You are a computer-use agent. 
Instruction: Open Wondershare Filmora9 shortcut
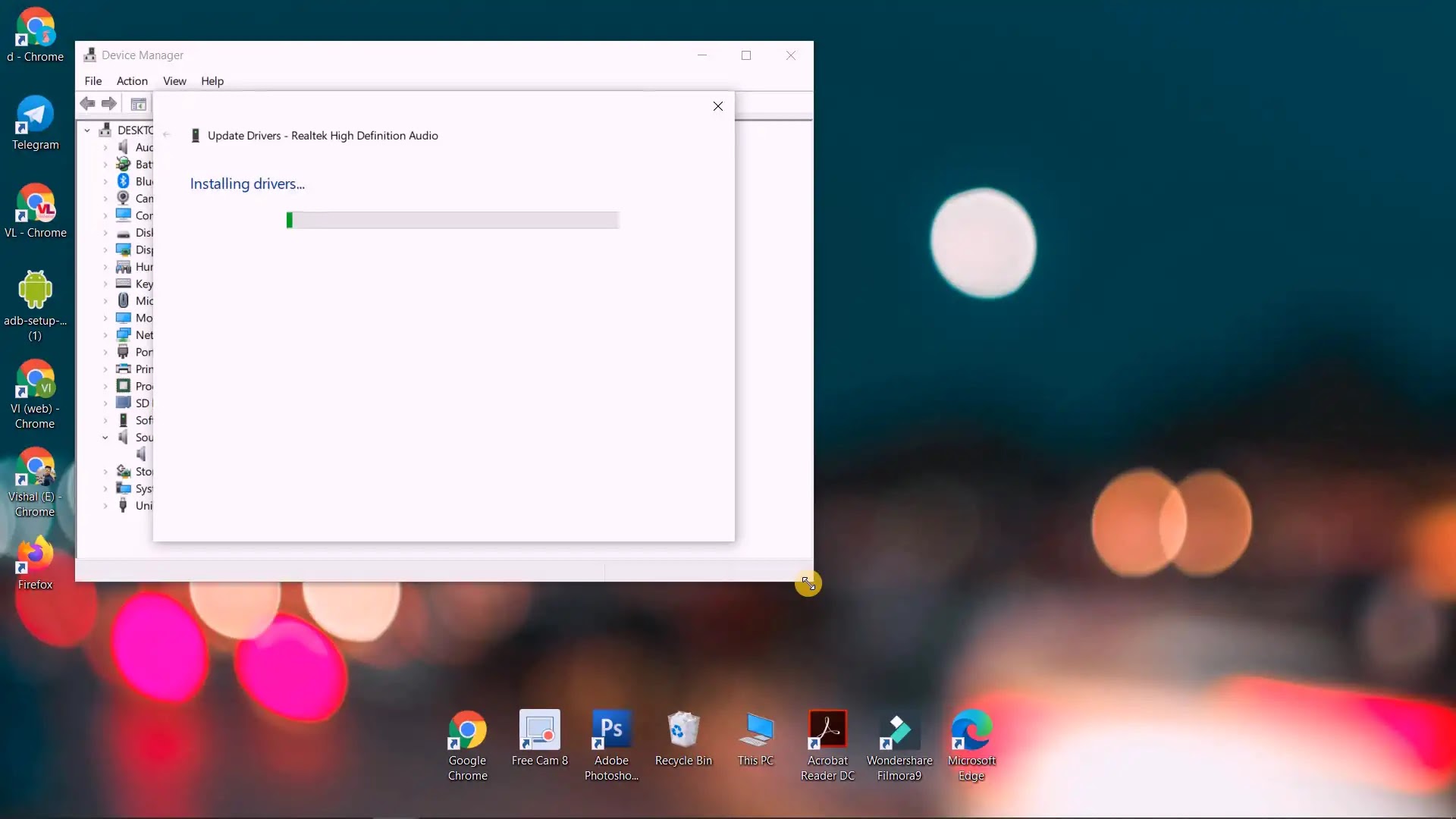pos(899,731)
